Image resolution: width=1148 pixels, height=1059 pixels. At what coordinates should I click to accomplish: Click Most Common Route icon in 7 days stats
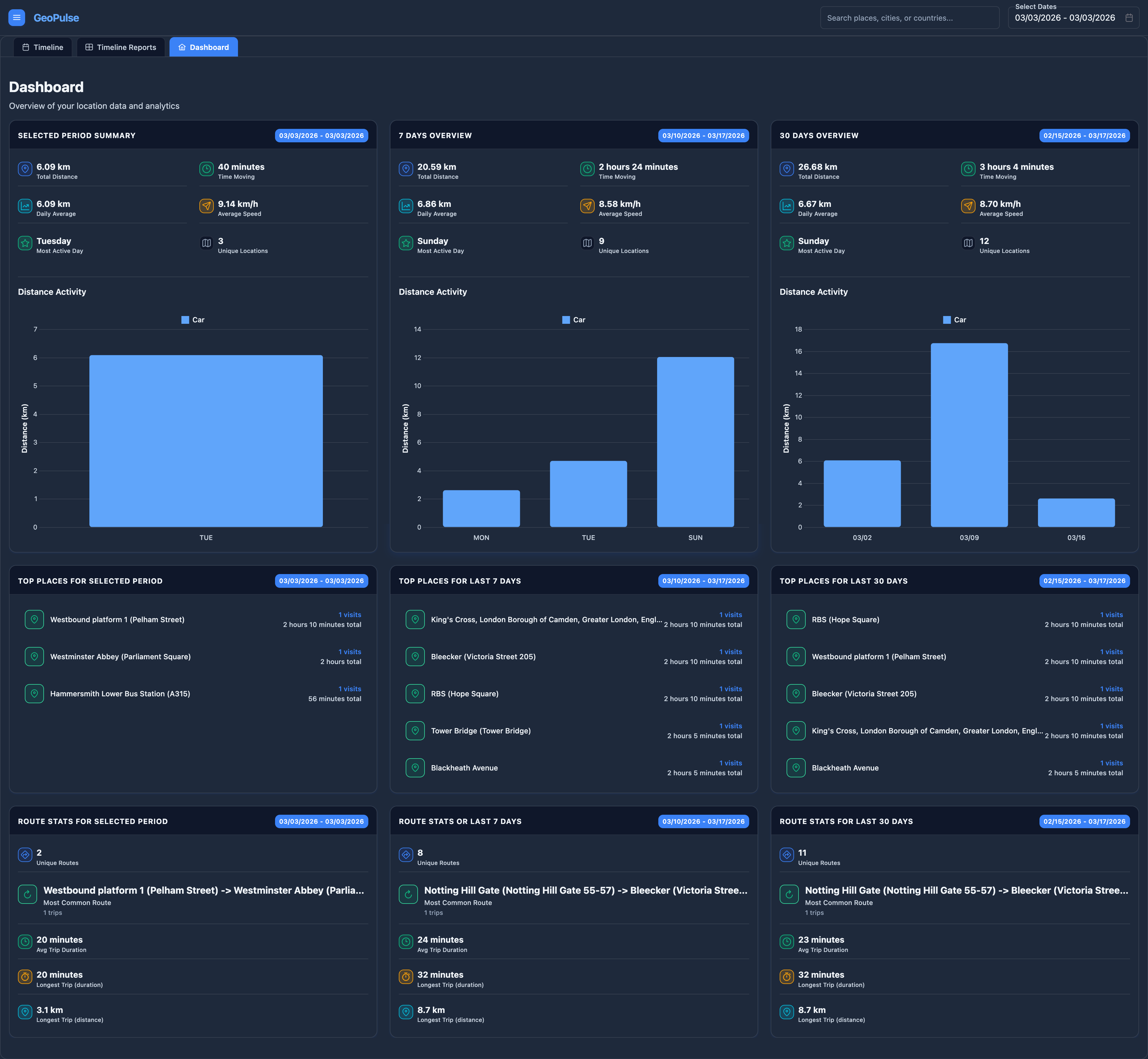[408, 894]
